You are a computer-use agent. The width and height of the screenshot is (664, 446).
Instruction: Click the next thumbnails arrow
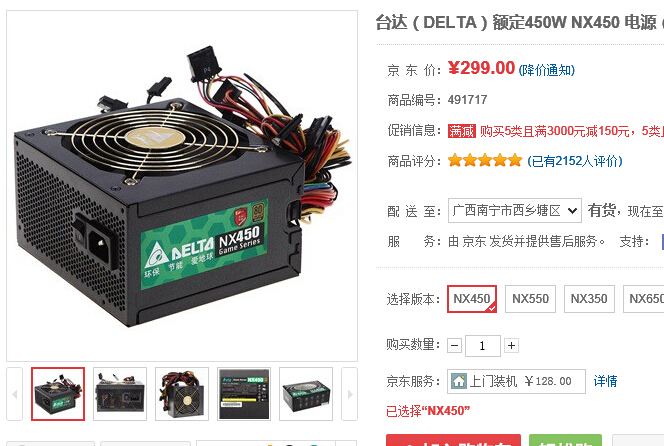coord(350,394)
